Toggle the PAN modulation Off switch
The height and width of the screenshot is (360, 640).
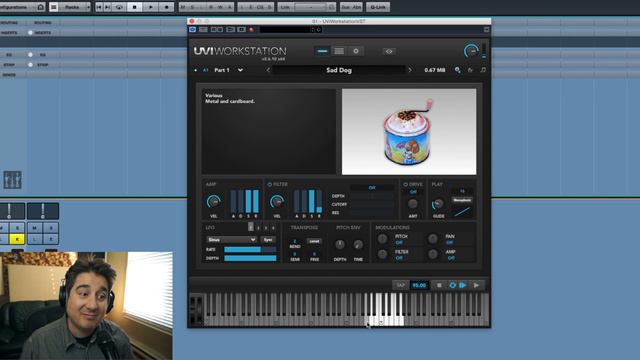click(x=450, y=242)
